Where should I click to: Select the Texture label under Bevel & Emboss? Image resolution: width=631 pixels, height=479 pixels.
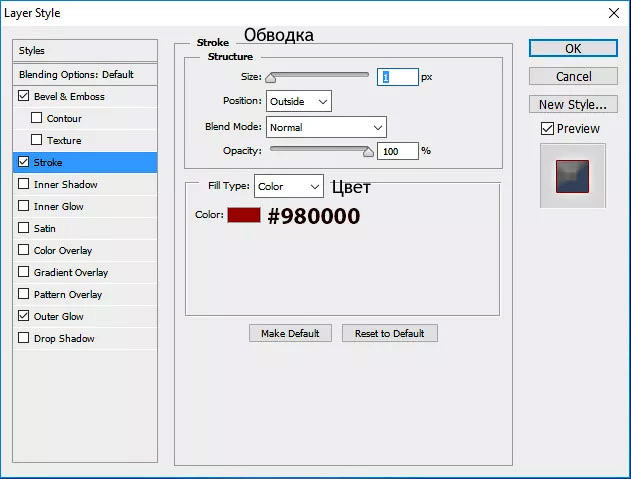64,140
